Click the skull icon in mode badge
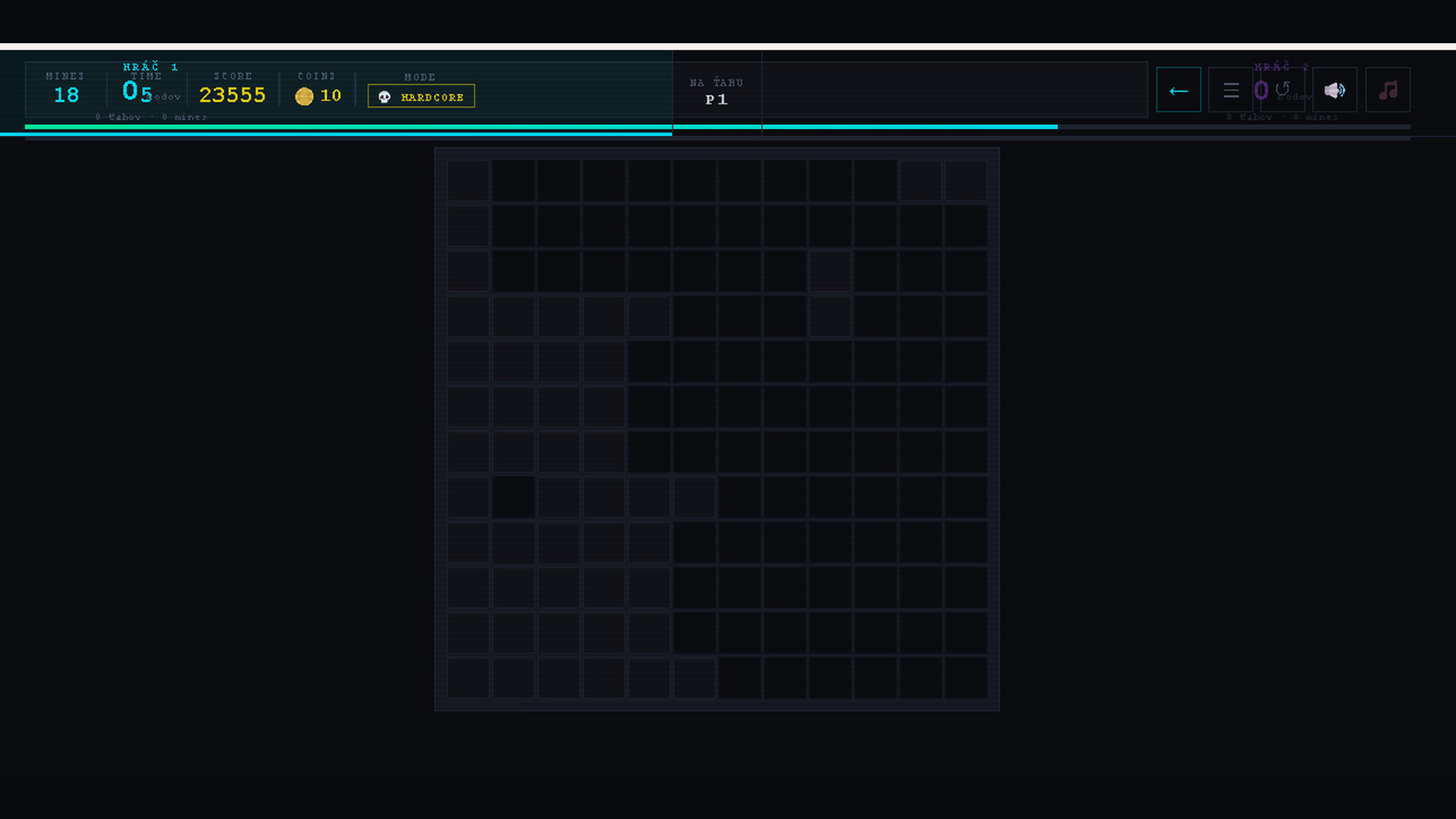The height and width of the screenshot is (819, 1456). click(x=384, y=97)
